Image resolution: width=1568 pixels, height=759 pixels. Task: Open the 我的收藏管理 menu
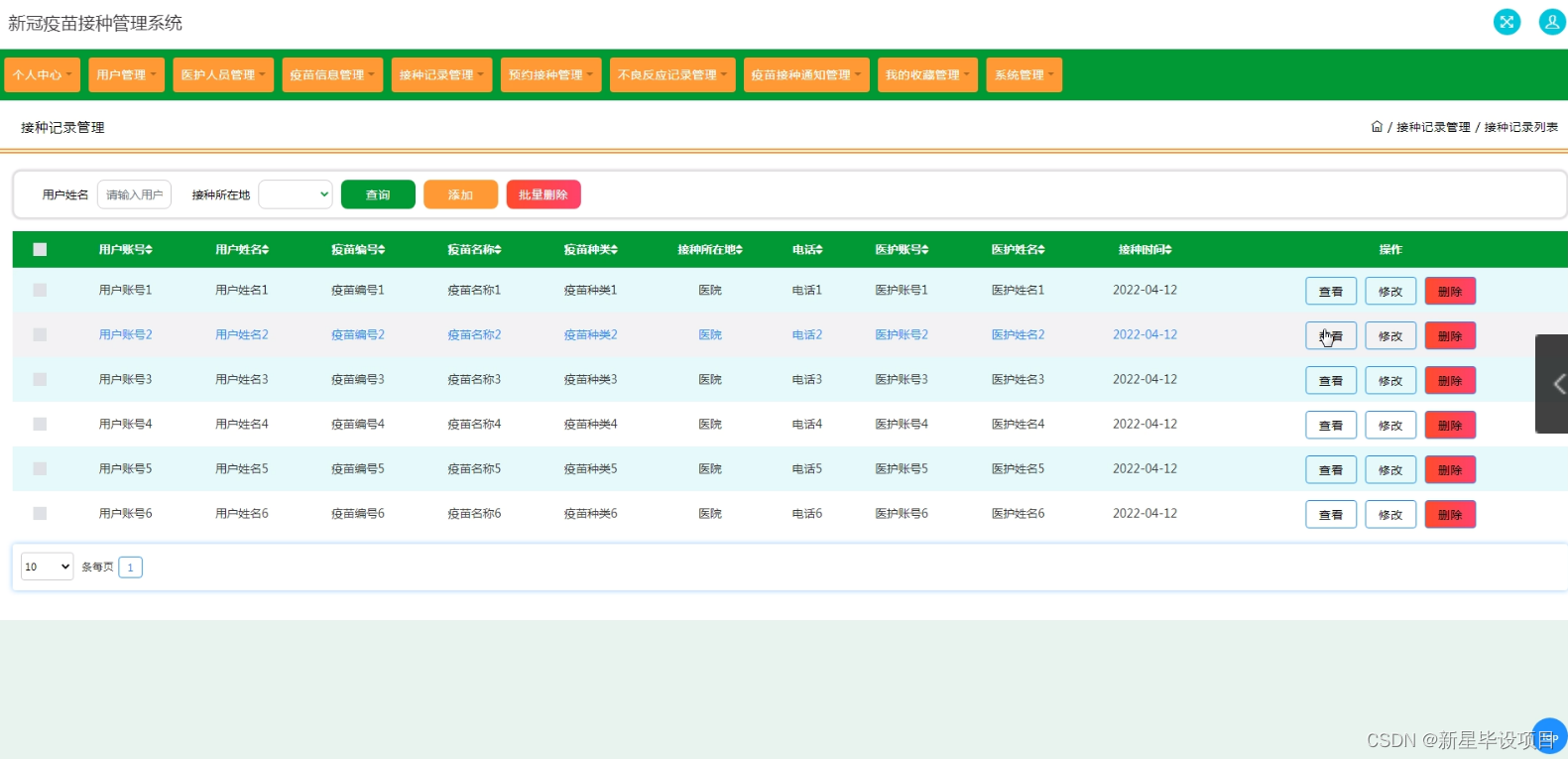927,74
